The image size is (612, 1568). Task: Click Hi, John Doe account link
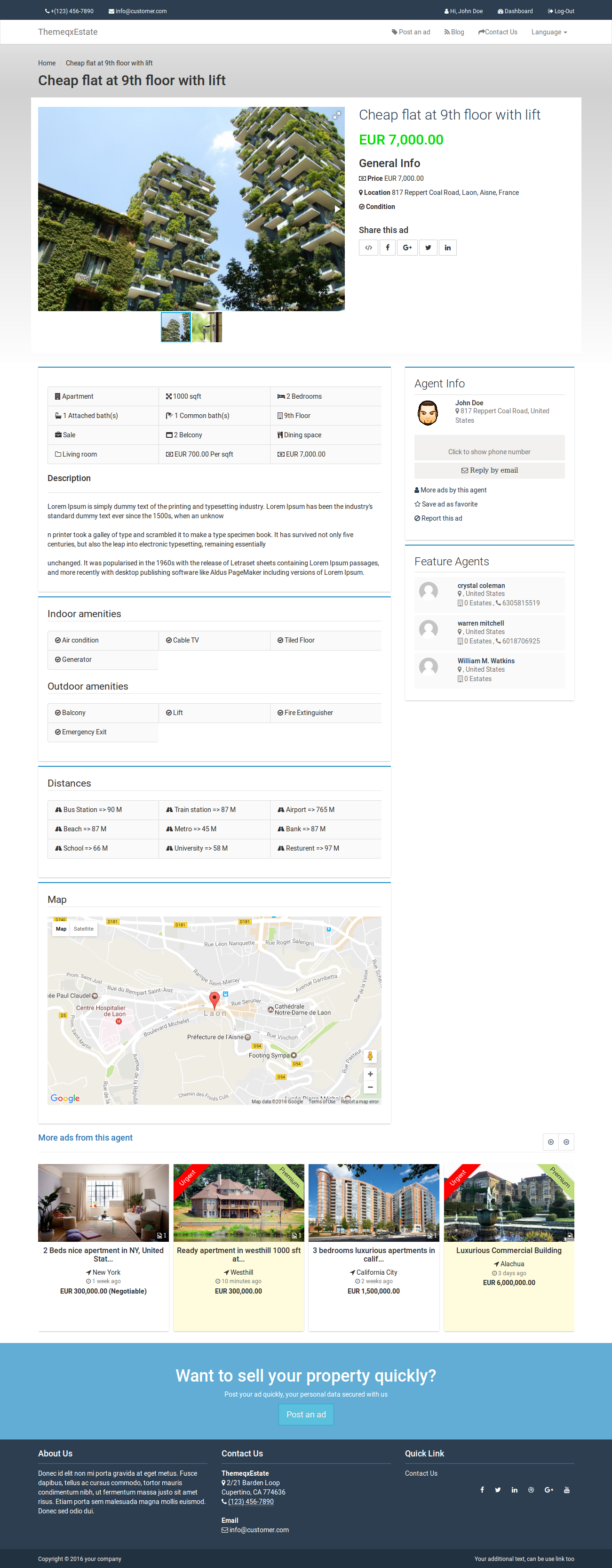pyautogui.click(x=463, y=11)
